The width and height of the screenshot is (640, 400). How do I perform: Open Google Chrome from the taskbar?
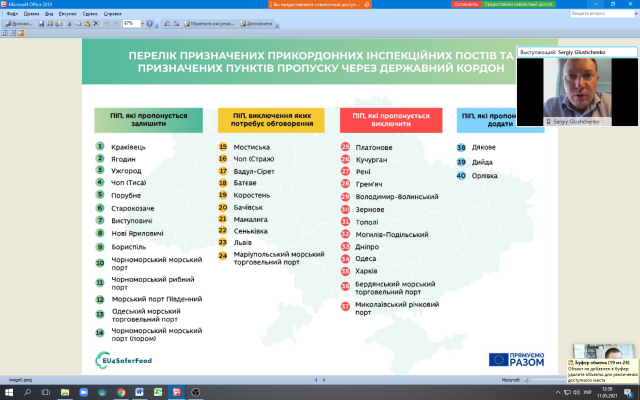pos(121,392)
